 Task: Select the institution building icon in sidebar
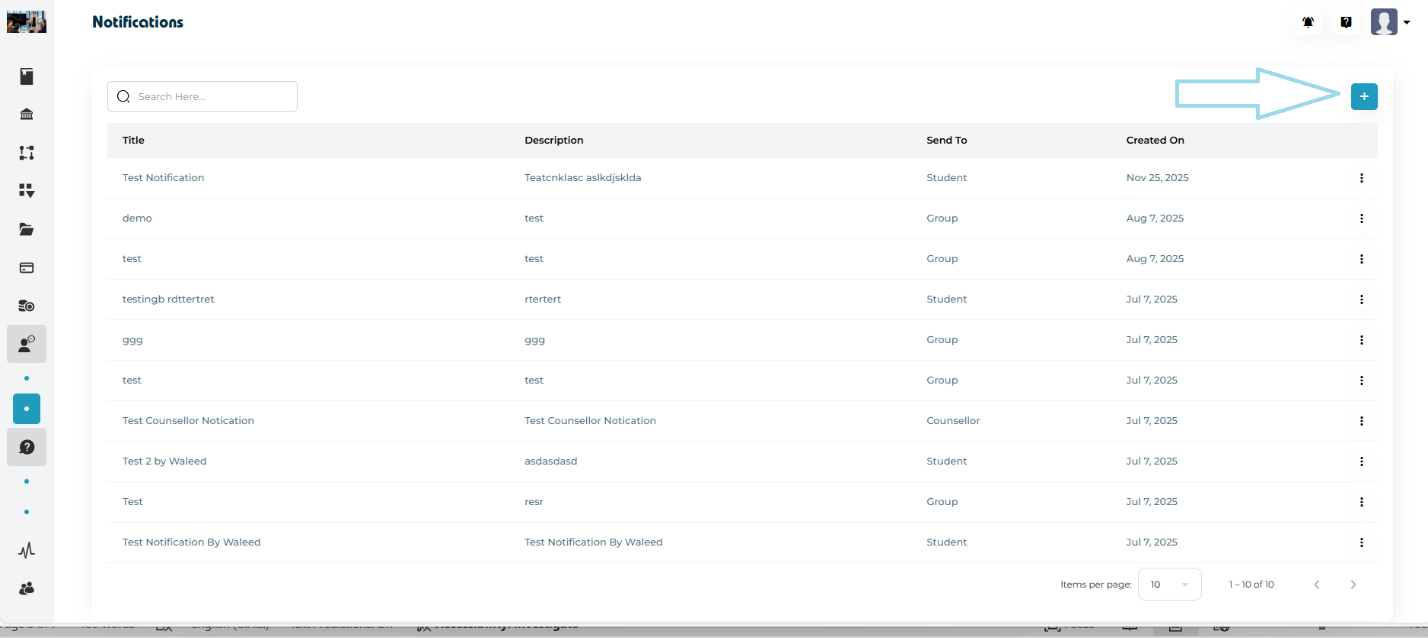point(27,114)
